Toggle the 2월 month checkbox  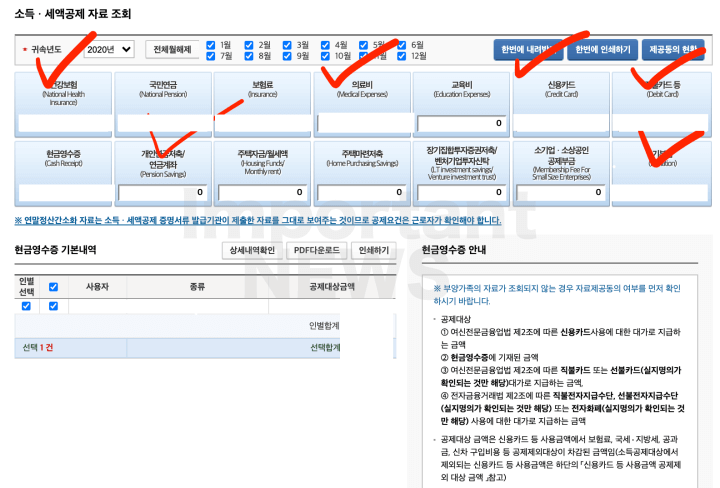pos(249,45)
